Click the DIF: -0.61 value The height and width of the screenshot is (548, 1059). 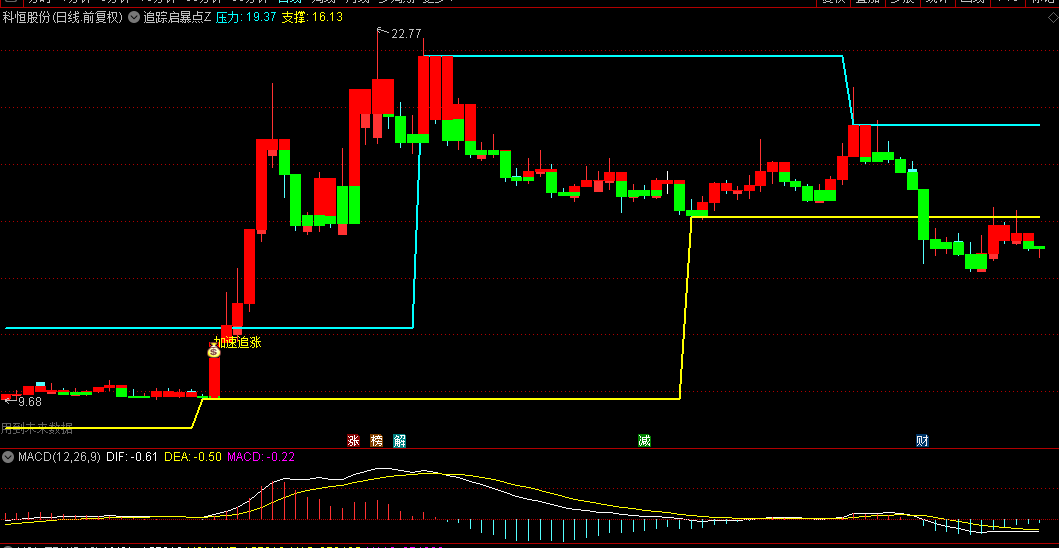(x=133, y=457)
